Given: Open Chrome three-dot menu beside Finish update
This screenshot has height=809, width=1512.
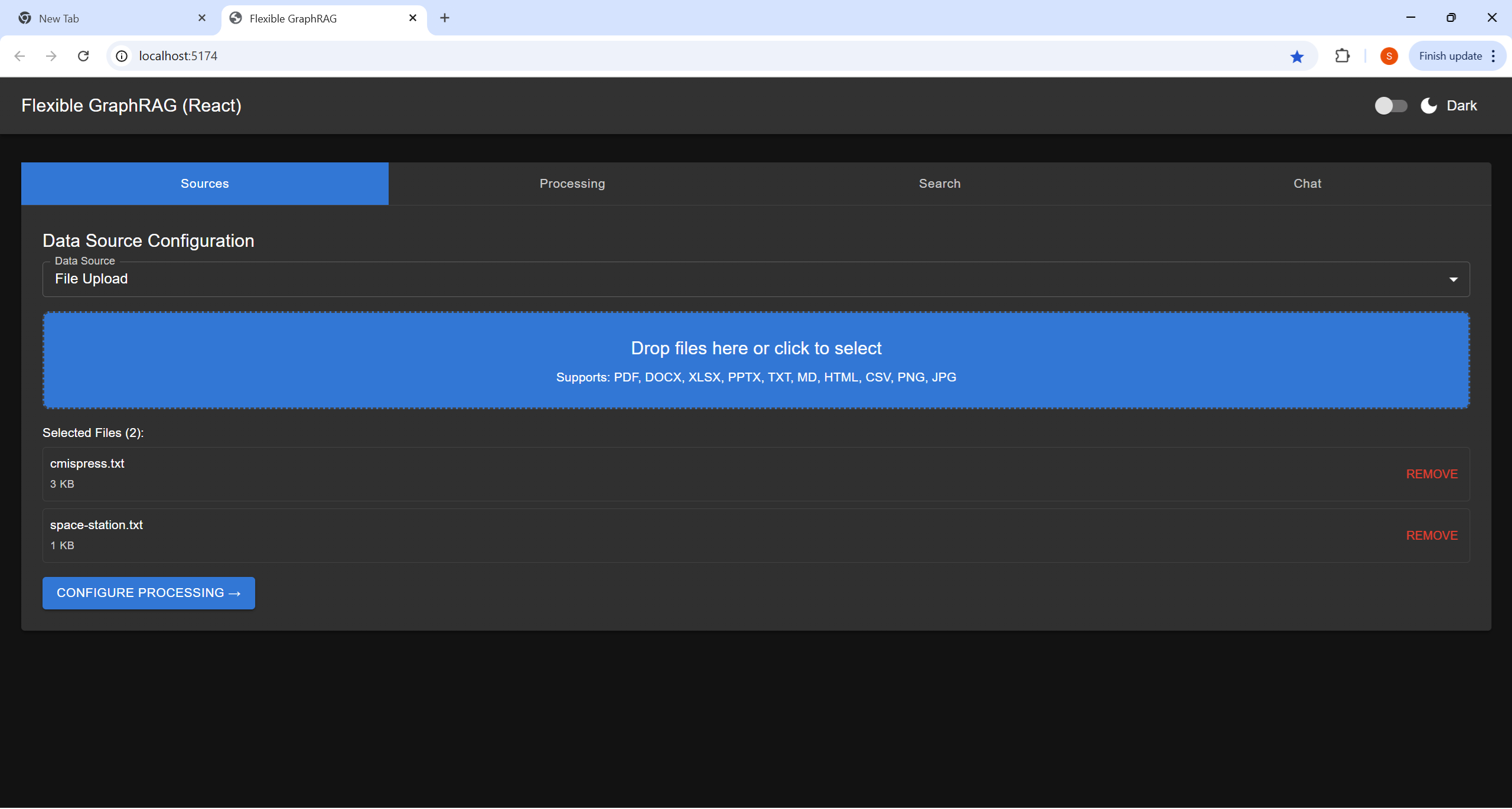Looking at the screenshot, I should coord(1493,56).
